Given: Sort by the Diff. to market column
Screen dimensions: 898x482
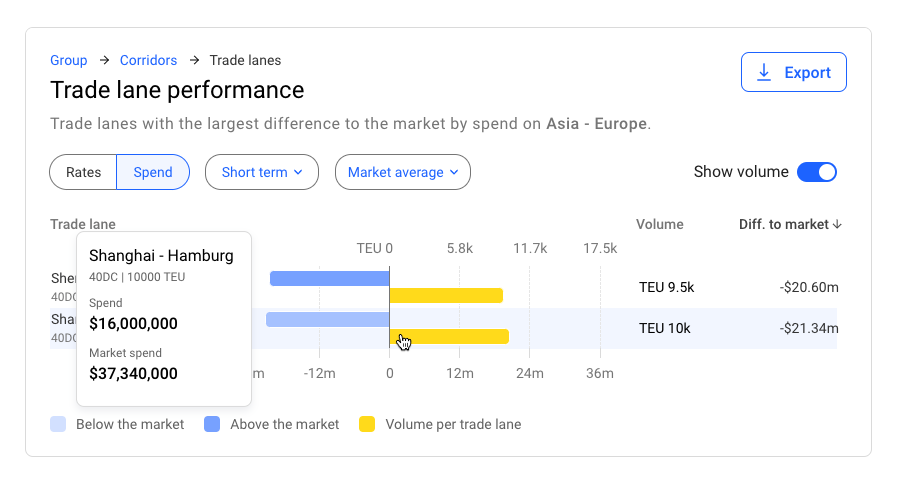Looking at the screenshot, I should 784,225.
